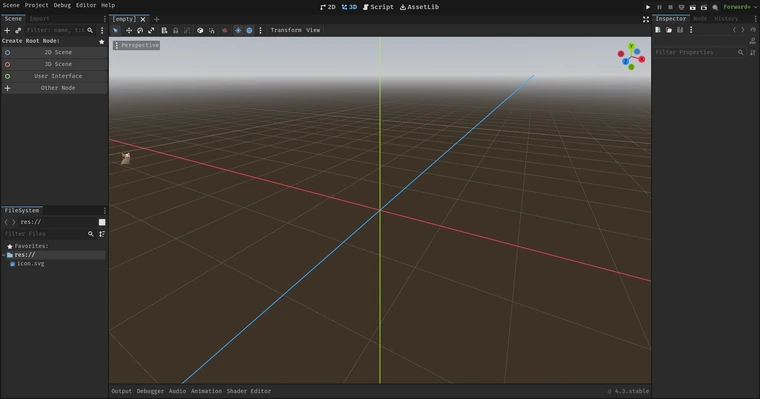This screenshot has width=760, height=399.
Task: Run the current scene clapper icon
Action: [693, 7]
